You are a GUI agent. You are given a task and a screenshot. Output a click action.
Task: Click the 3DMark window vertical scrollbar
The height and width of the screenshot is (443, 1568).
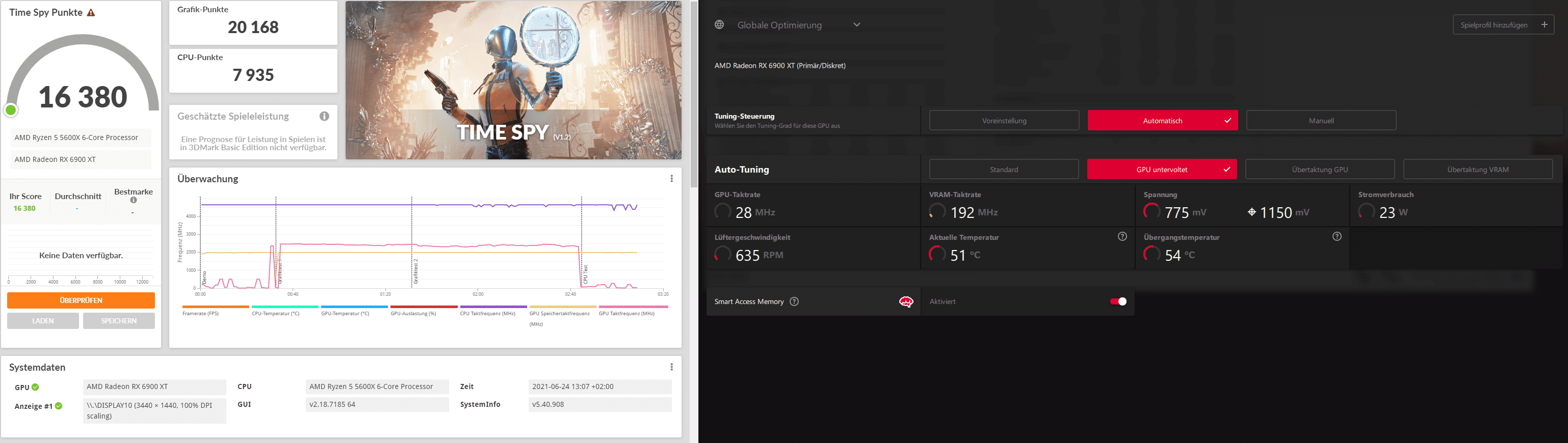694,94
